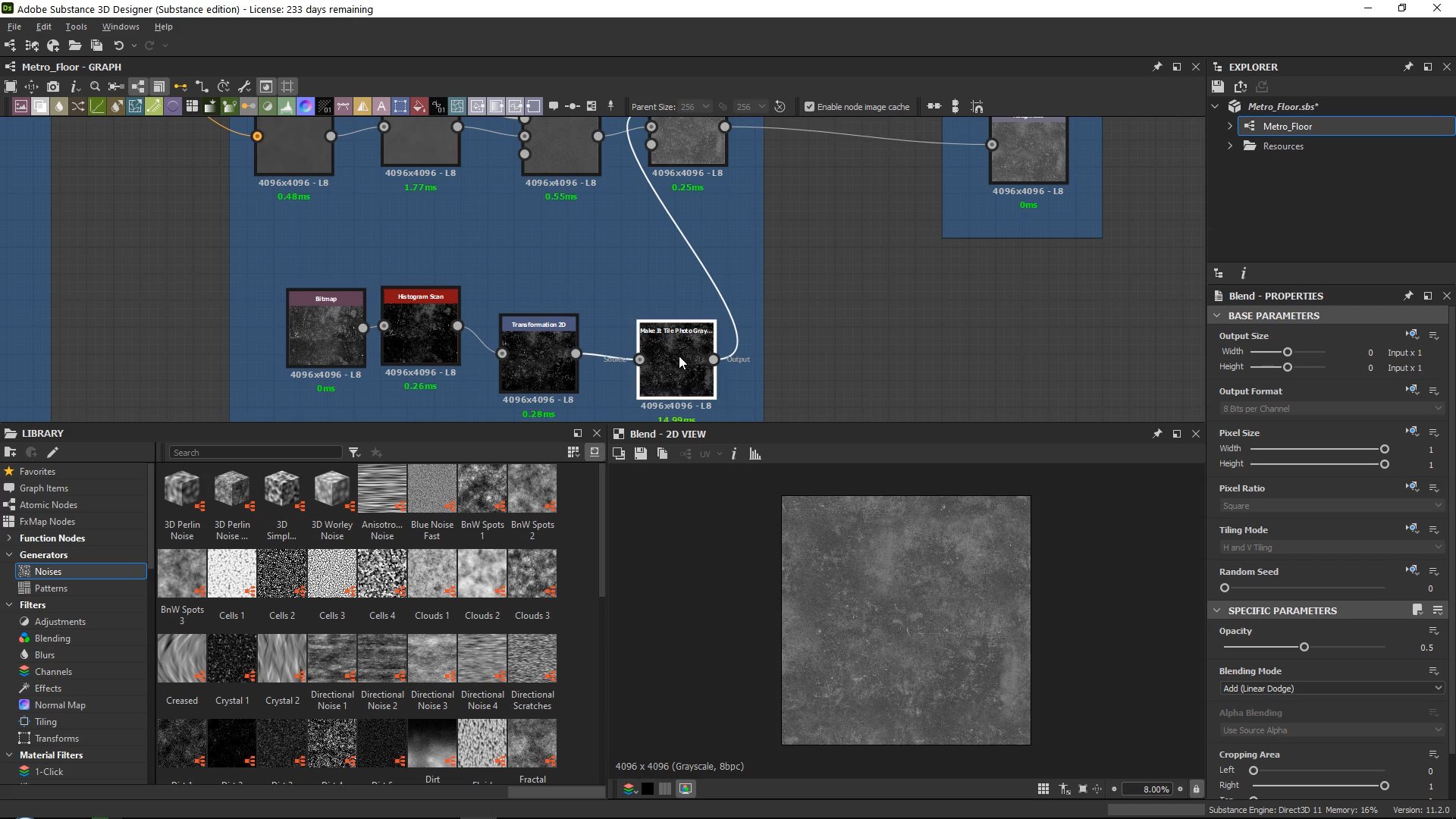Disable the Enable node image cache checkbox
Screen dimensions: 1456x819
809,107
